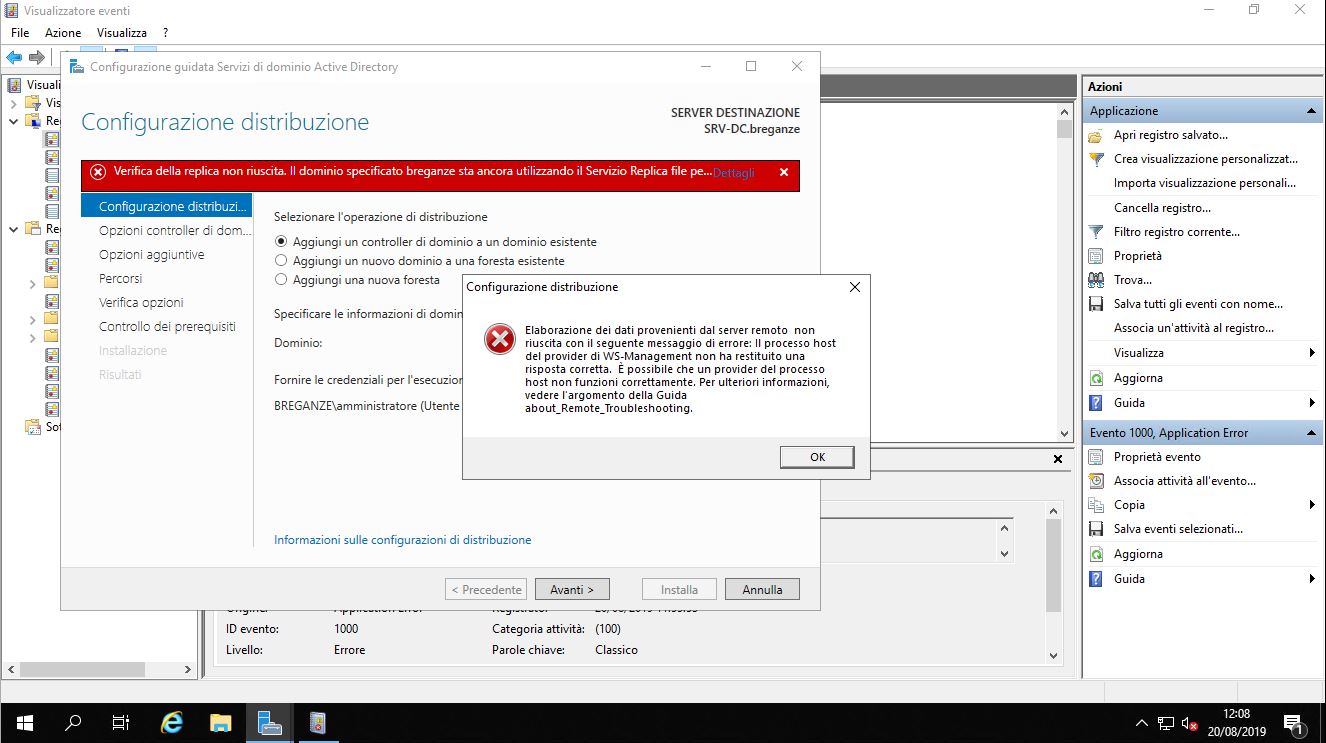
Task: Switch to Event Viewer taskbar icon
Action: [317, 723]
